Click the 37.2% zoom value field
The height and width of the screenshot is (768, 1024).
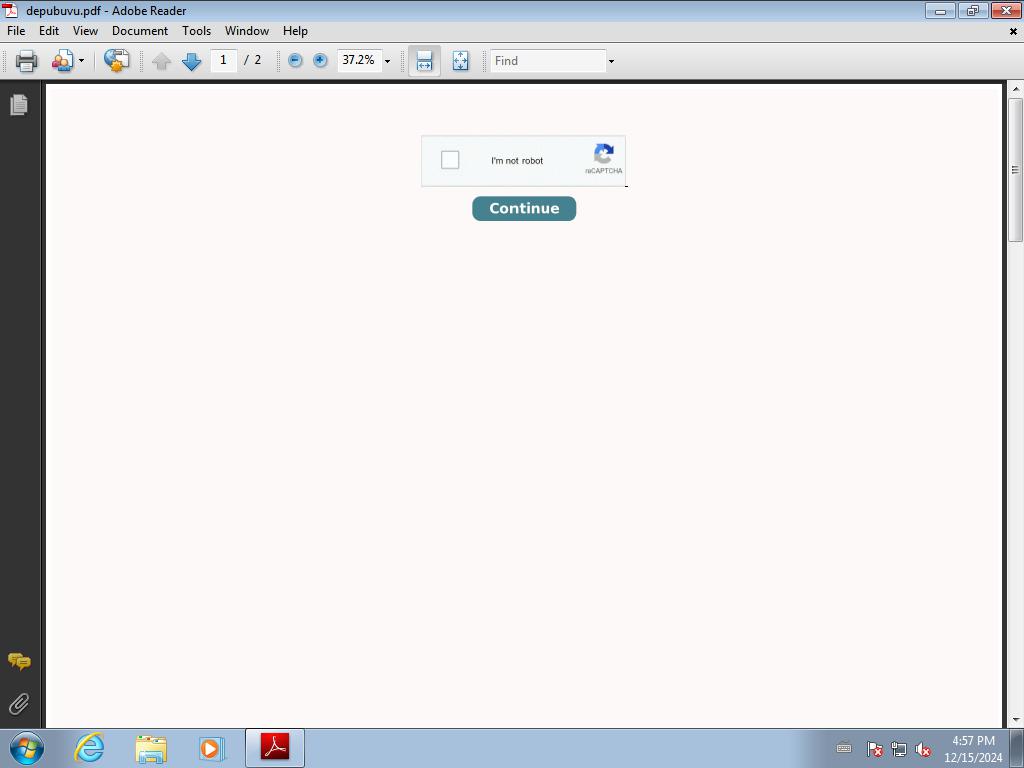coord(359,60)
